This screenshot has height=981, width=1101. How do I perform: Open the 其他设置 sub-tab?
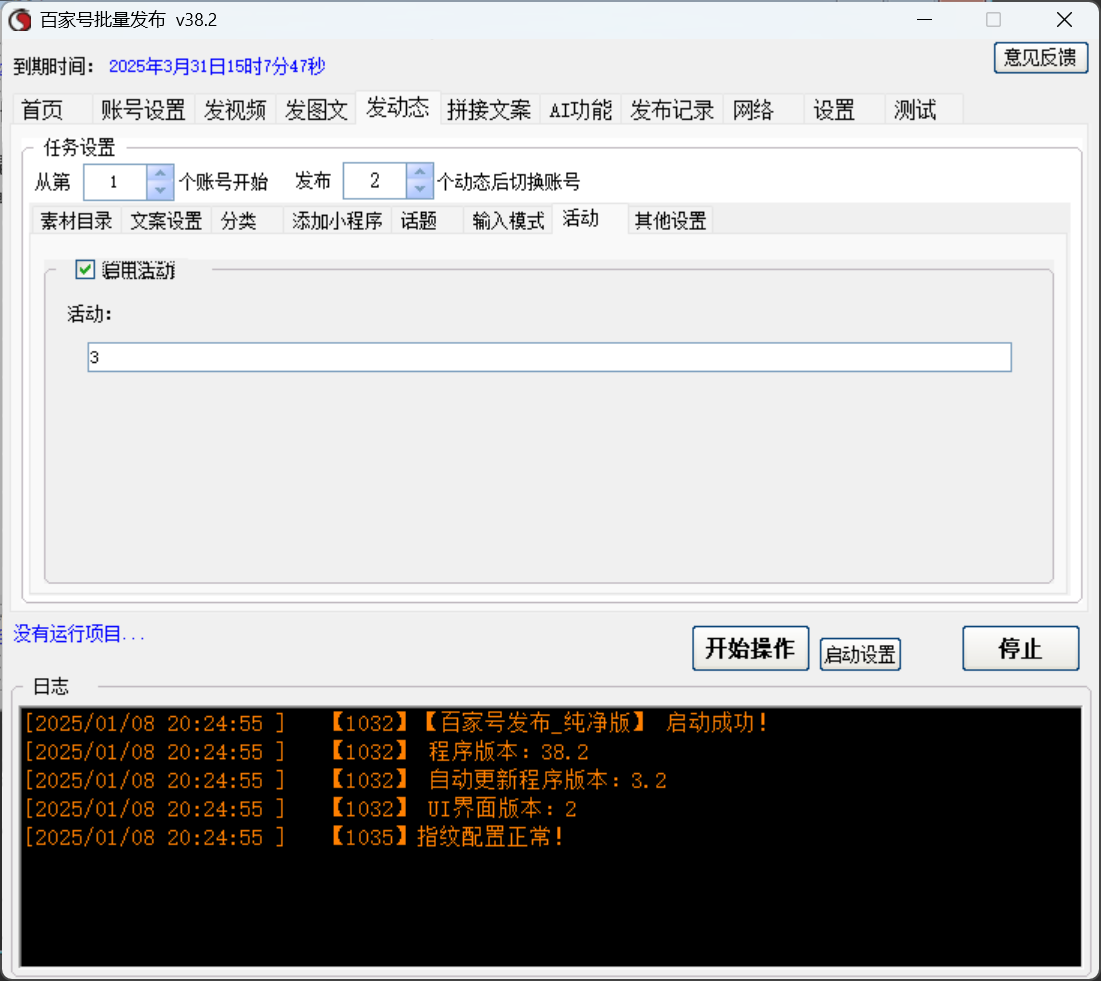[x=671, y=220]
